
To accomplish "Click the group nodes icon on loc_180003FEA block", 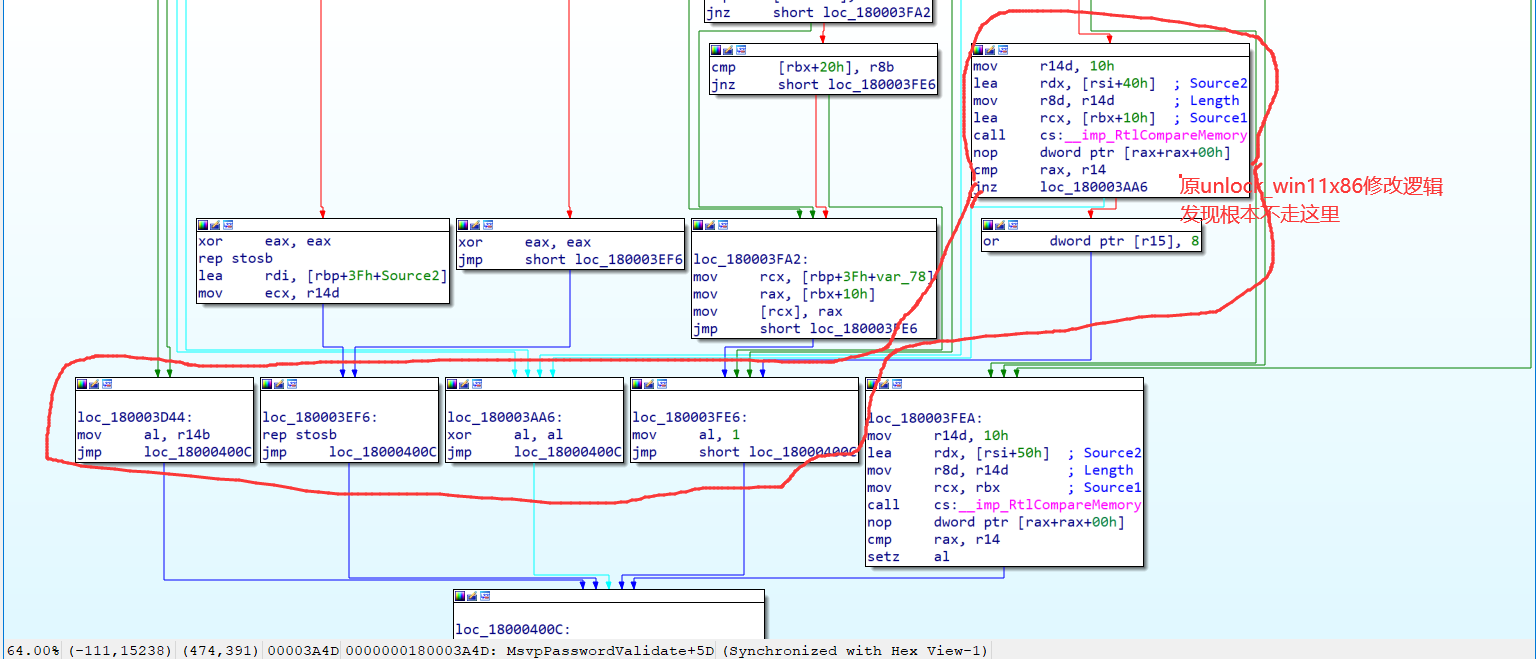I will pyautogui.click(x=895, y=382).
